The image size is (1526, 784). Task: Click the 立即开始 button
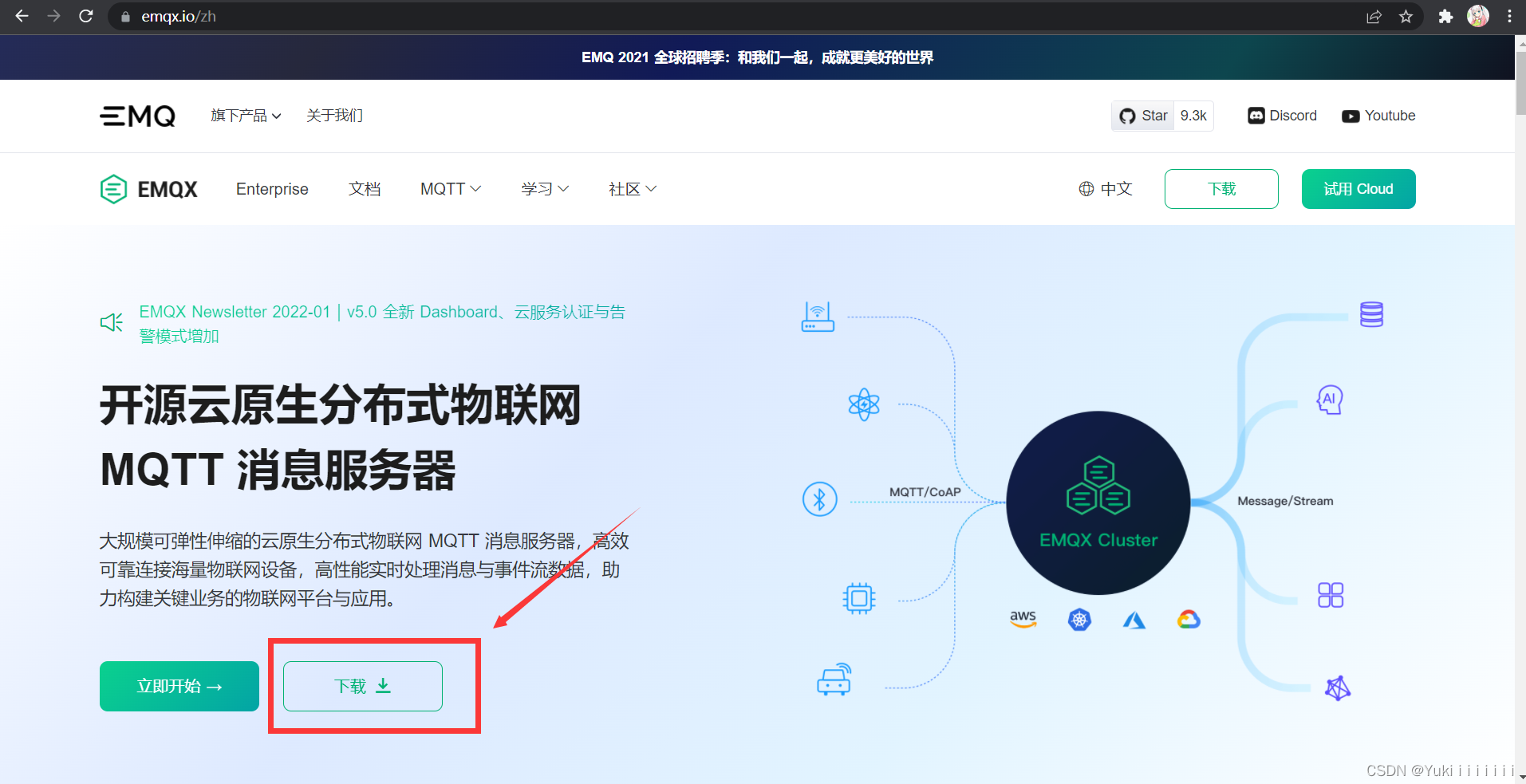pos(179,686)
